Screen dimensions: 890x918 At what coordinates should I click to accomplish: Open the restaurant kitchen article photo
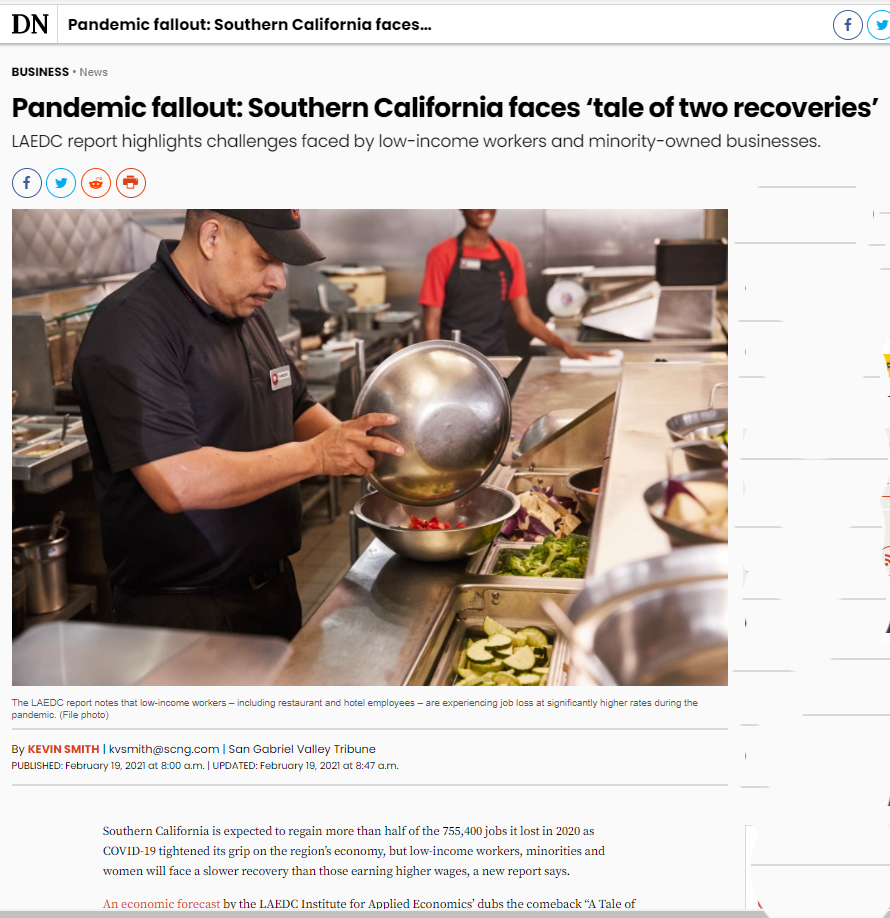369,447
